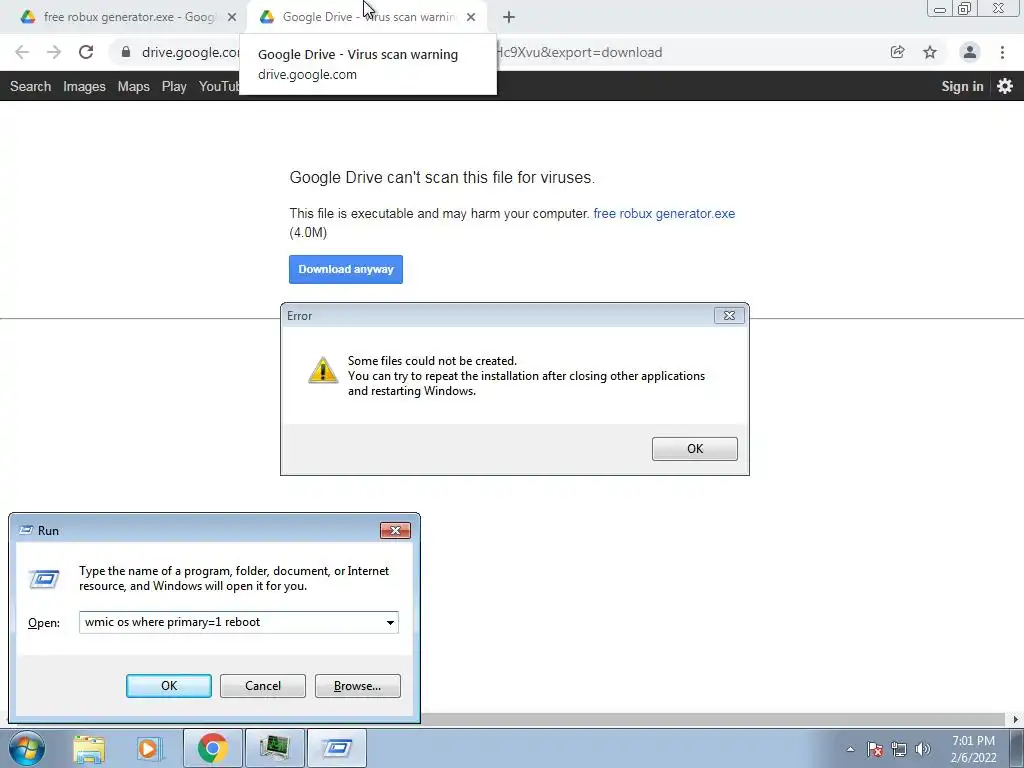This screenshot has width=1024, height=768.
Task: Open Maps in Google top bar
Action: tap(133, 86)
